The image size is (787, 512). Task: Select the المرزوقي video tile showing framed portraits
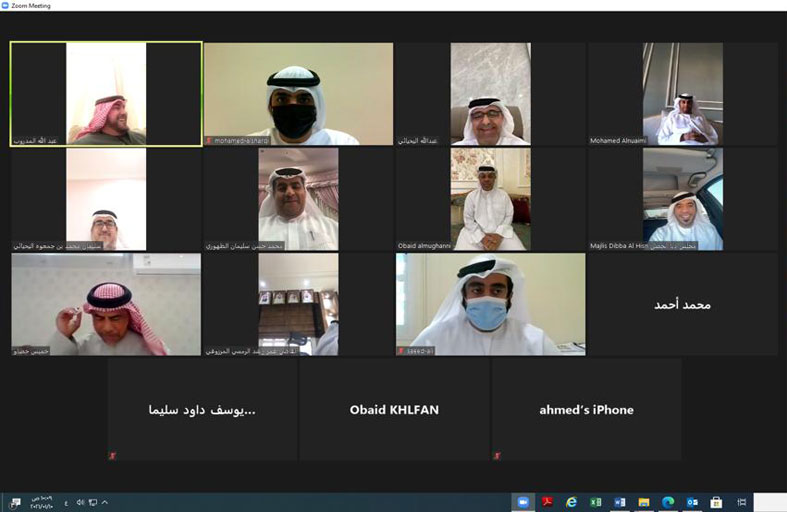tap(298, 304)
